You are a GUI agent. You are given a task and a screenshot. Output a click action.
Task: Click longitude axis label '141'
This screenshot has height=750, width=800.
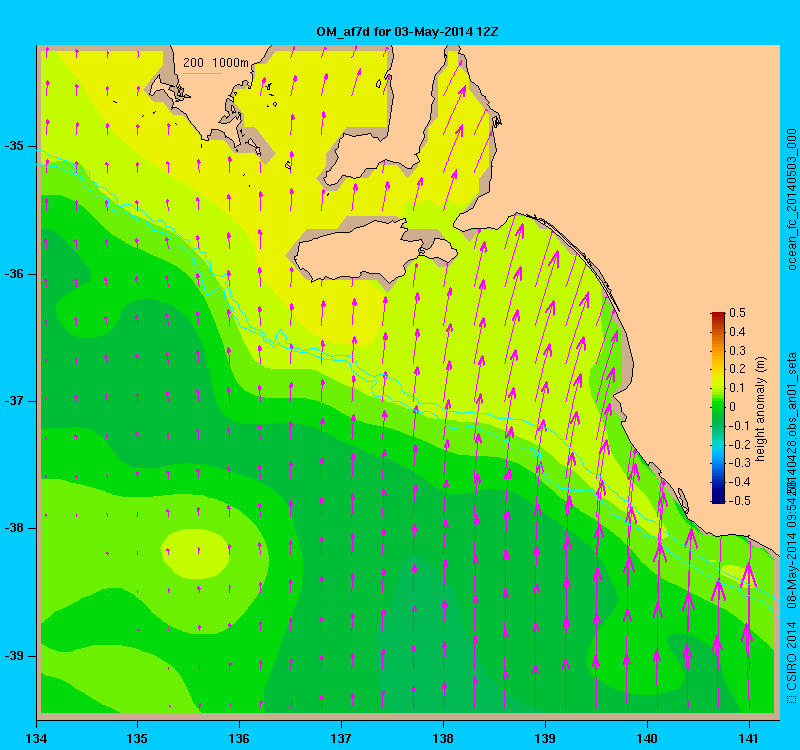(749, 738)
